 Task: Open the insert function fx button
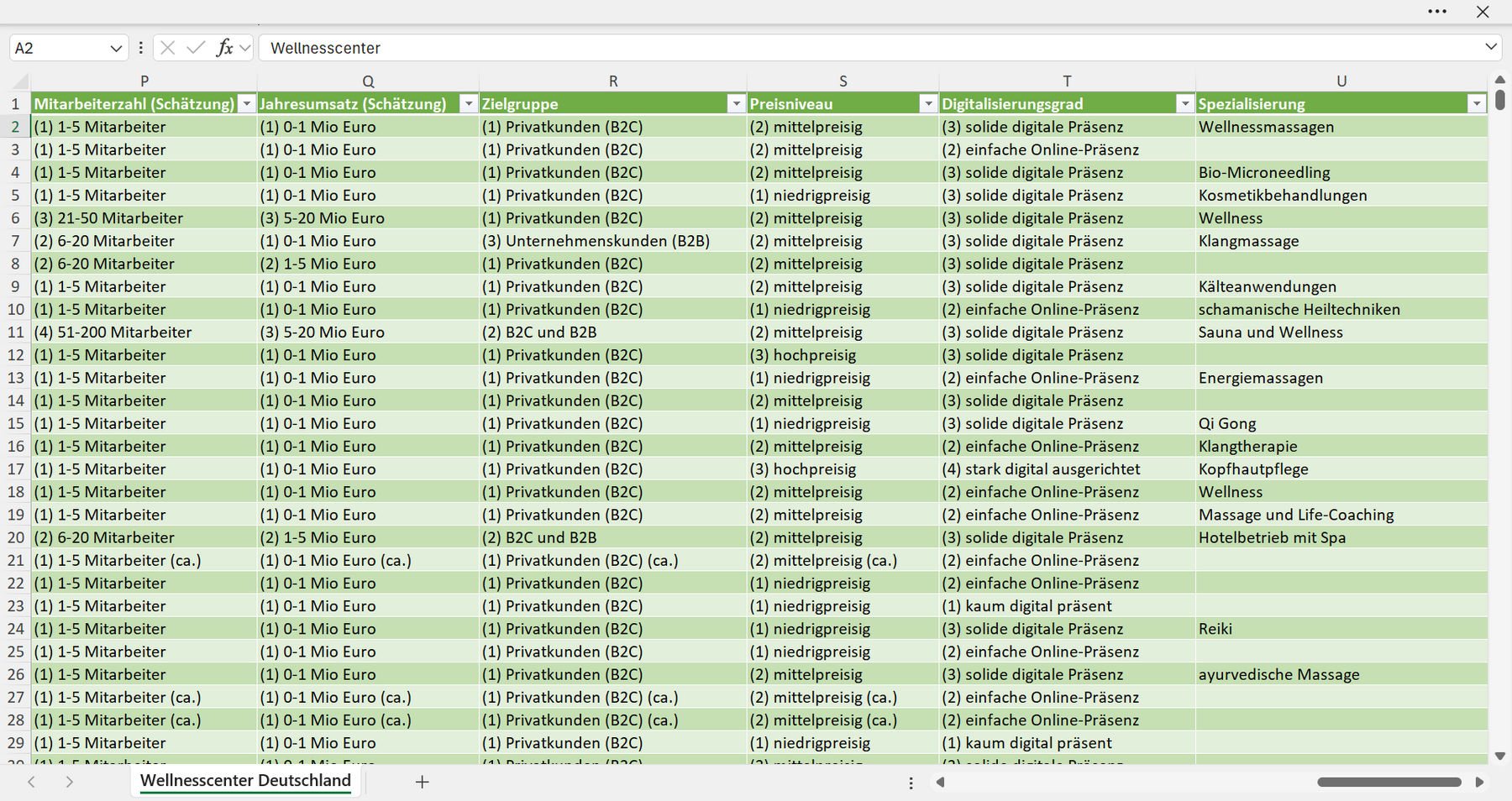(x=224, y=48)
